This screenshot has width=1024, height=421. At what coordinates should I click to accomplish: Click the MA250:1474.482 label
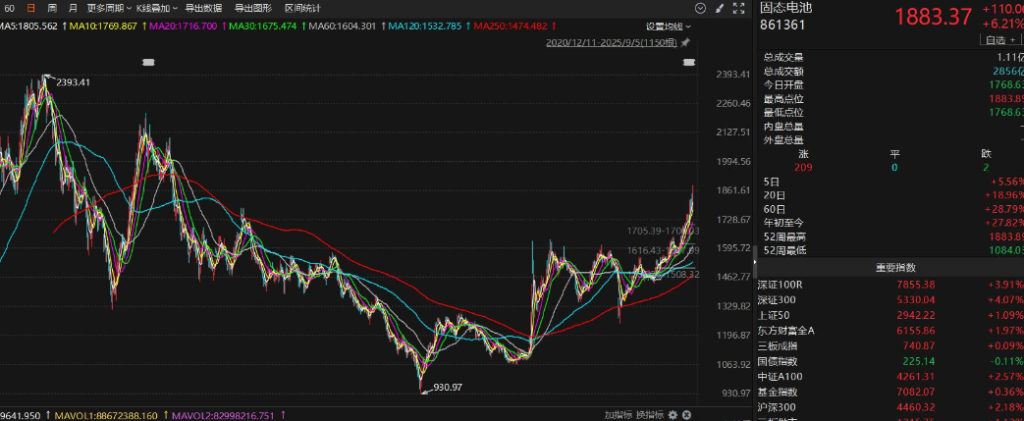(511, 26)
